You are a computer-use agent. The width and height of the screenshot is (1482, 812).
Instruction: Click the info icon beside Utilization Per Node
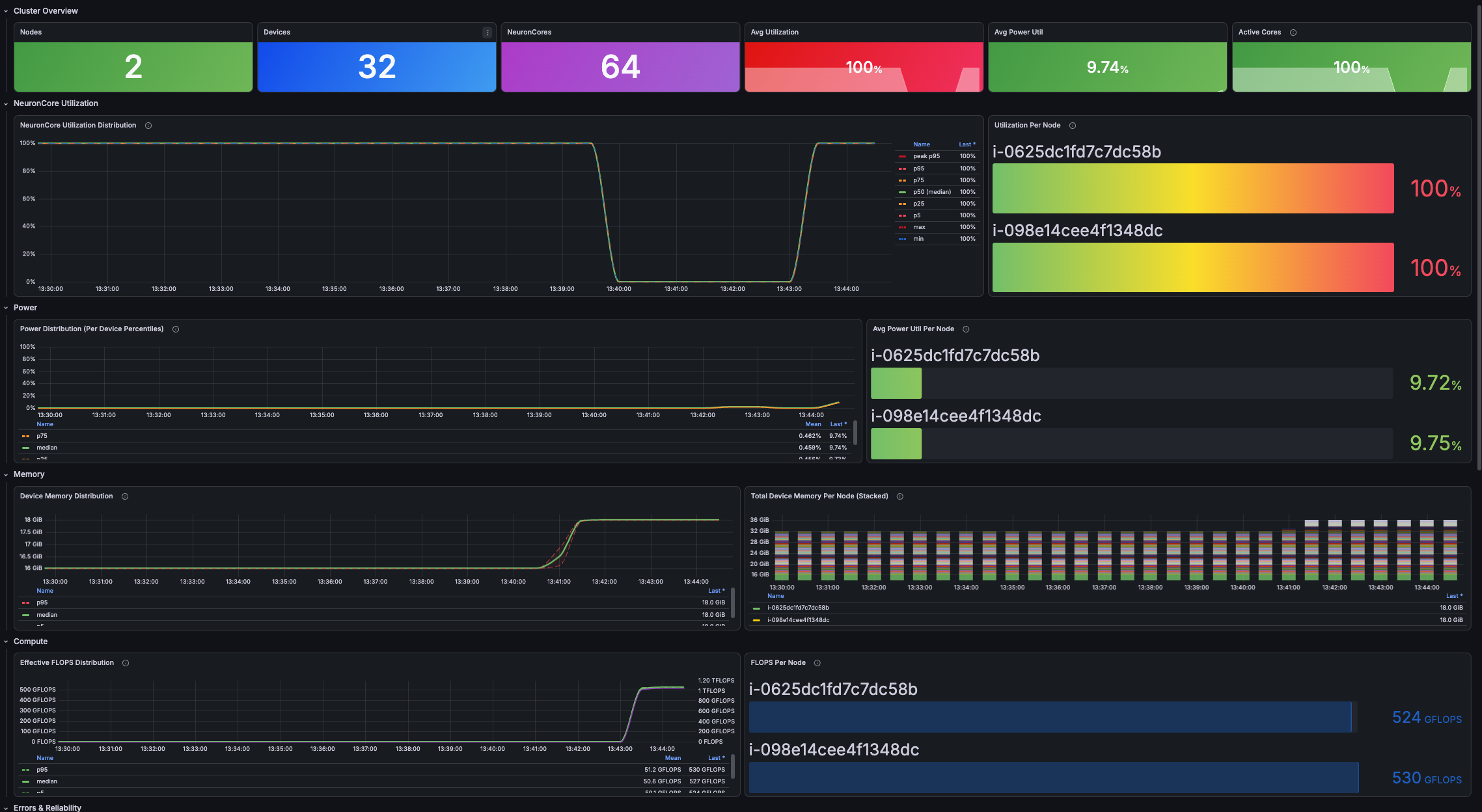click(1073, 126)
